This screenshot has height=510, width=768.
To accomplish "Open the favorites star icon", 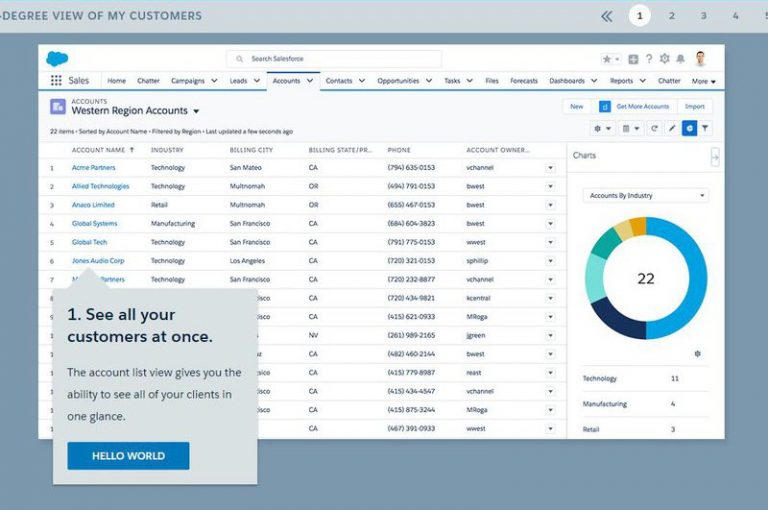I will point(607,59).
